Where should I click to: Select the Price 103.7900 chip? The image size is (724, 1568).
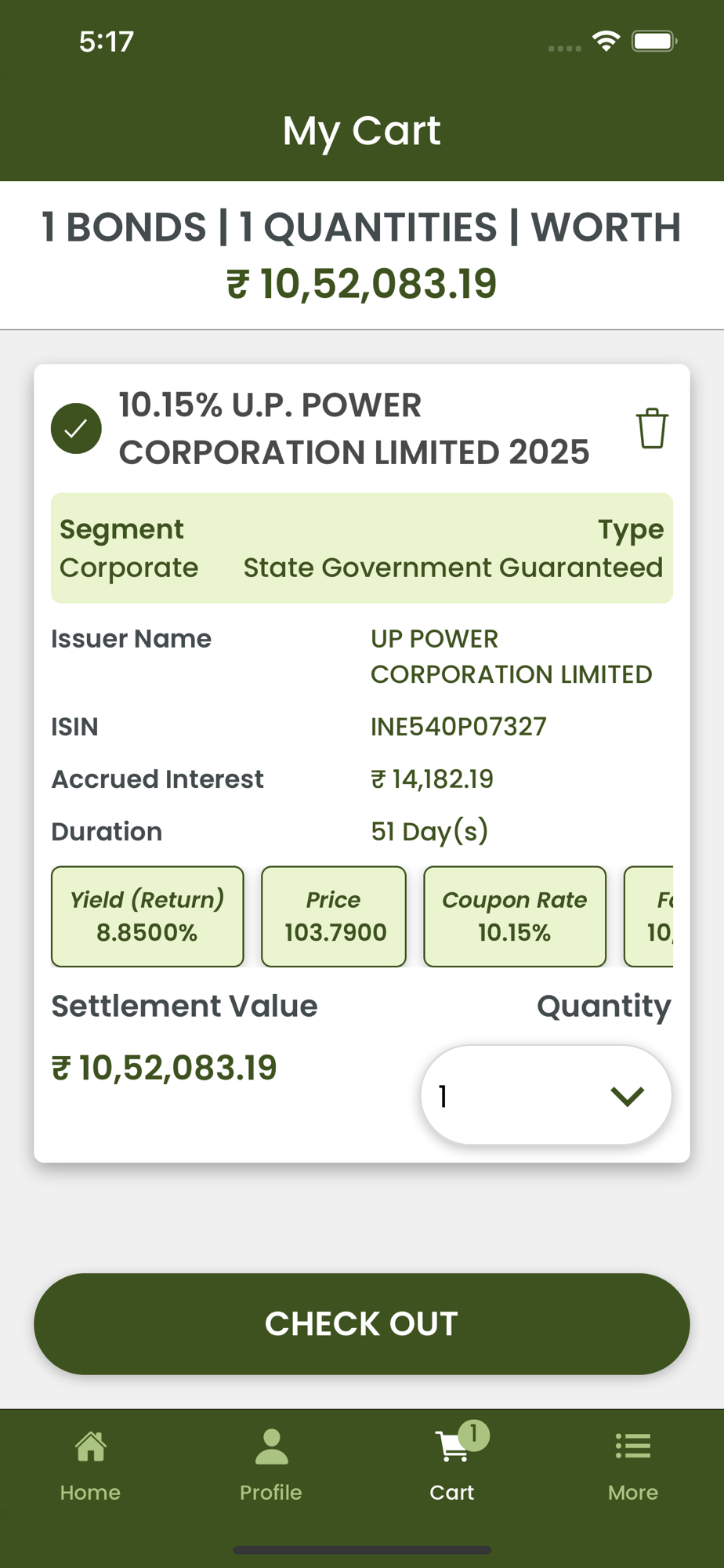(x=334, y=916)
